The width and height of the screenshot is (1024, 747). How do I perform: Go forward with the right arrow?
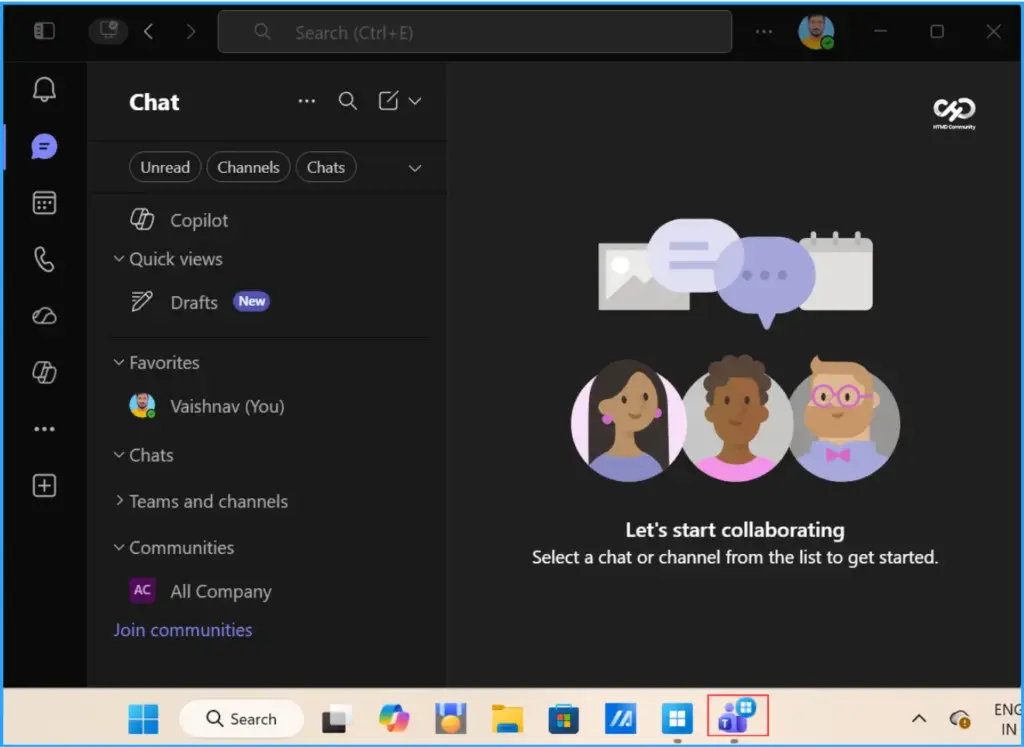point(190,31)
